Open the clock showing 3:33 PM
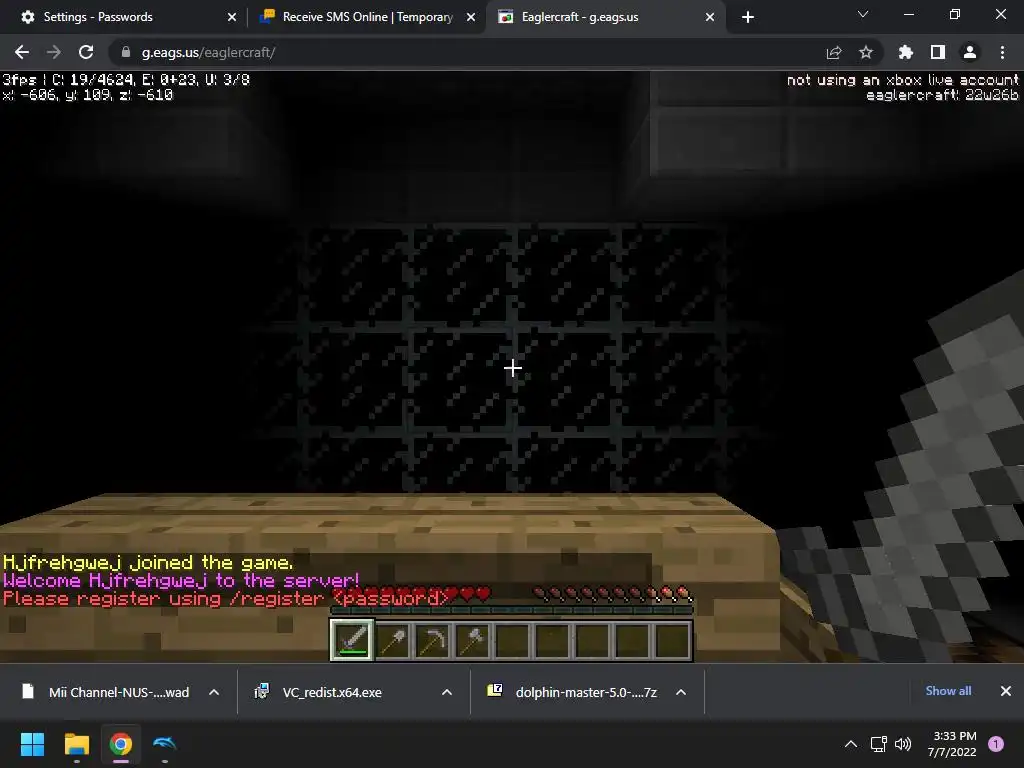Viewport: 1024px width, 768px height. click(x=952, y=744)
